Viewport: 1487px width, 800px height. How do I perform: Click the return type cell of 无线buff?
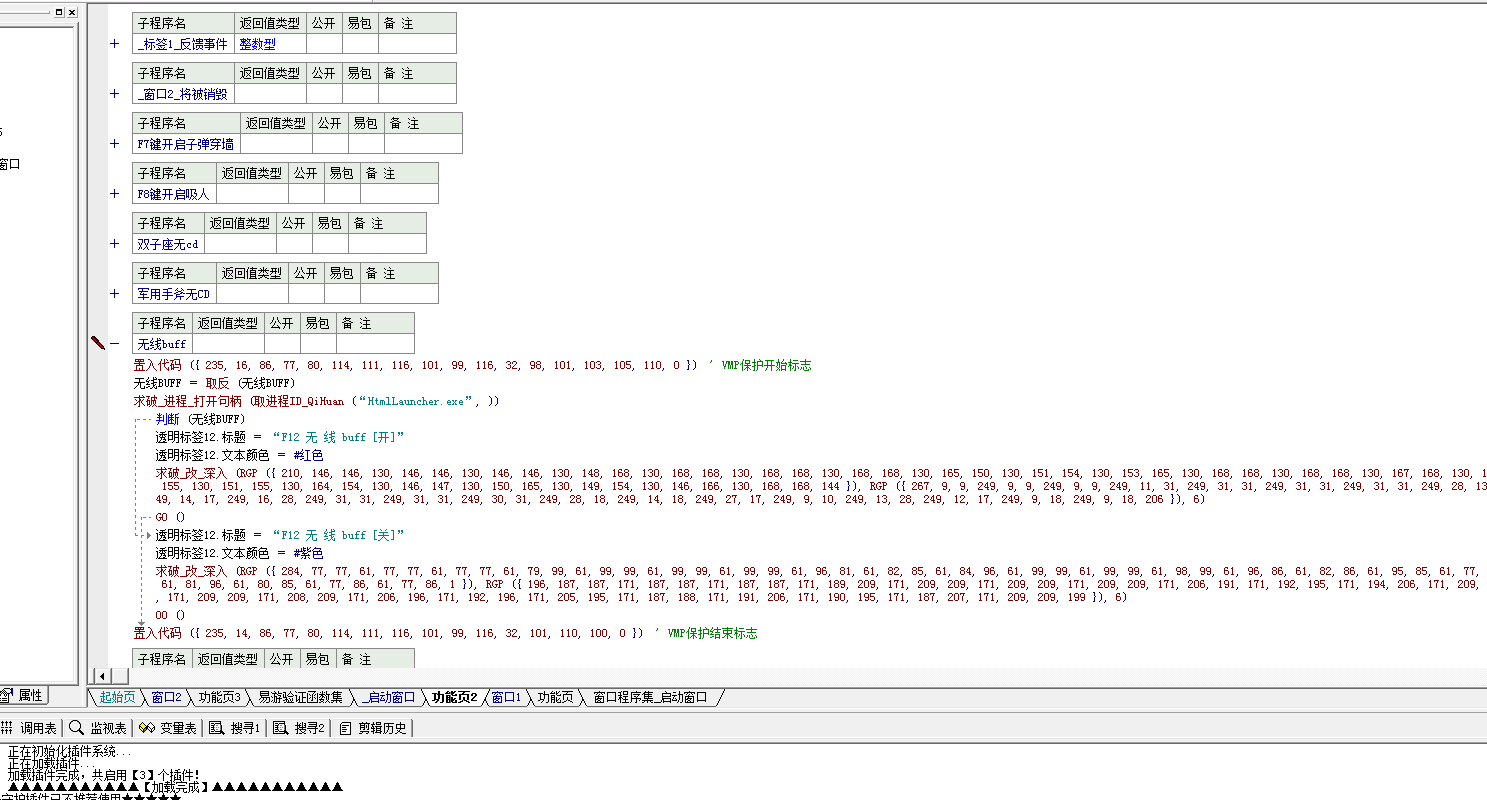228,344
